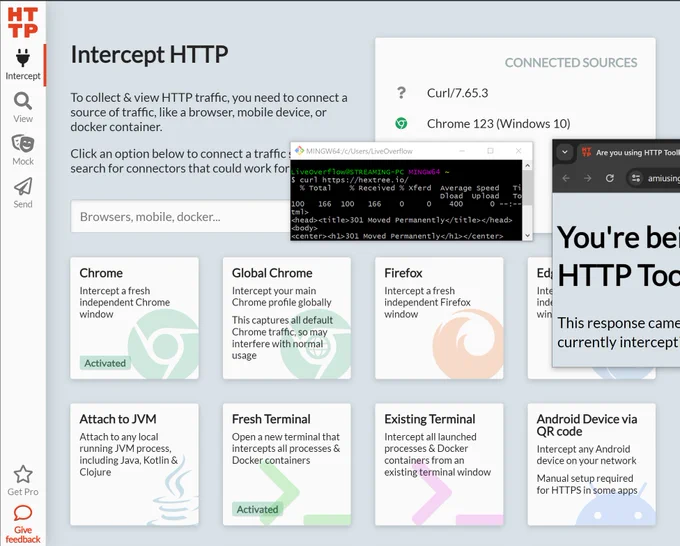Select the 'Are you using HTTP Toolkit' tab
Viewport: 680px width, 546px height.
pyautogui.click(x=629, y=152)
